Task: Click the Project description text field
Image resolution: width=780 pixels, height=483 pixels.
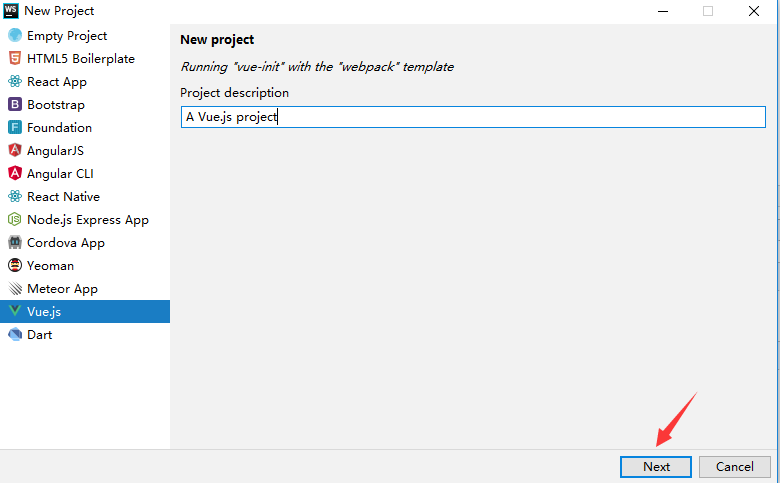Action: (472, 117)
